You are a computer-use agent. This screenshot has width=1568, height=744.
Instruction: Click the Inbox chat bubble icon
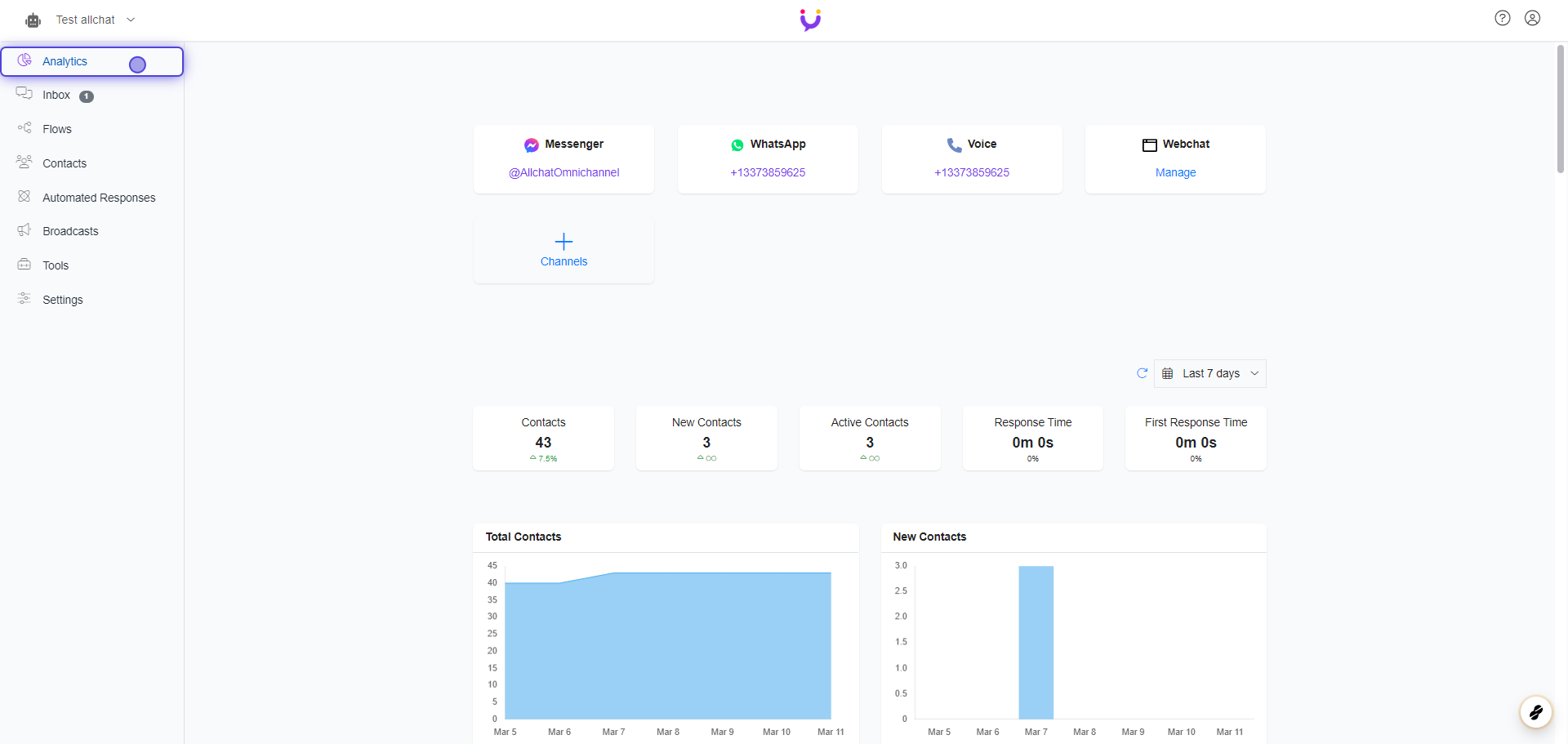click(24, 94)
